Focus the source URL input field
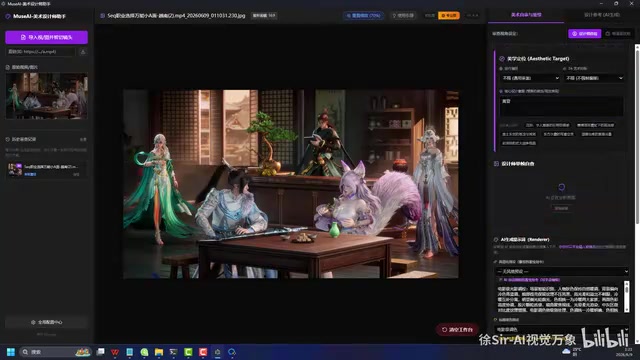 tap(40, 52)
